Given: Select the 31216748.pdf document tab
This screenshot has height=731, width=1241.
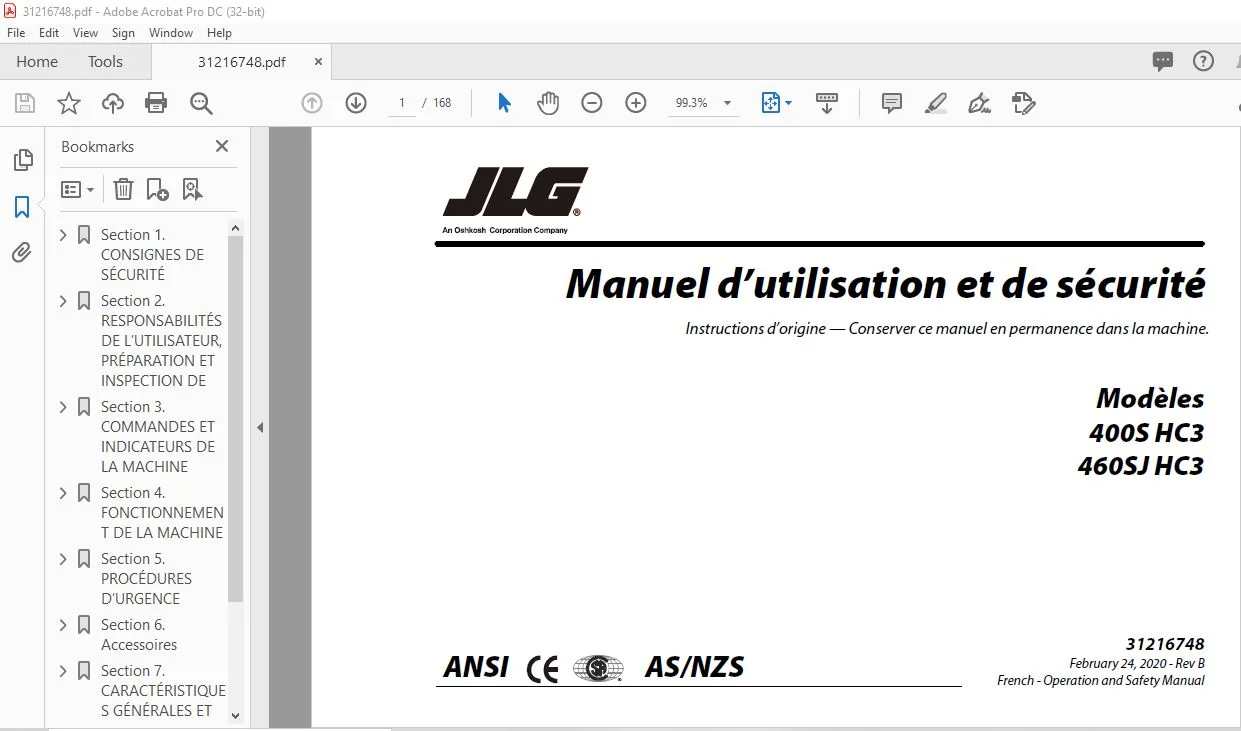Looking at the screenshot, I should (241, 61).
